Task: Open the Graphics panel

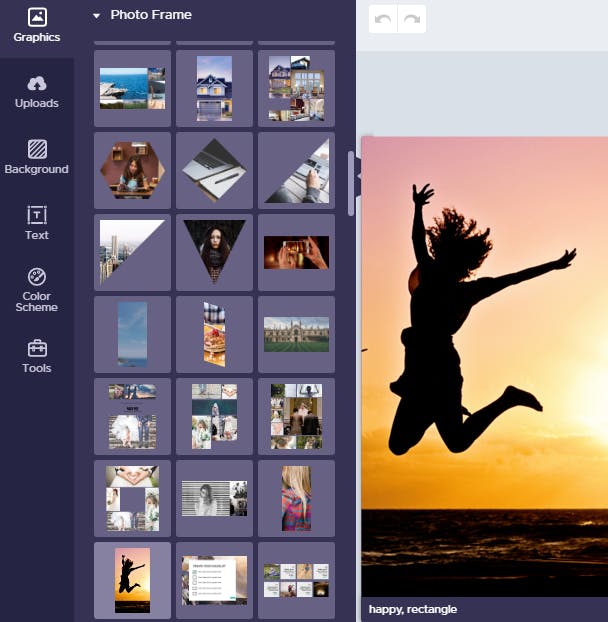Action: click(36, 26)
